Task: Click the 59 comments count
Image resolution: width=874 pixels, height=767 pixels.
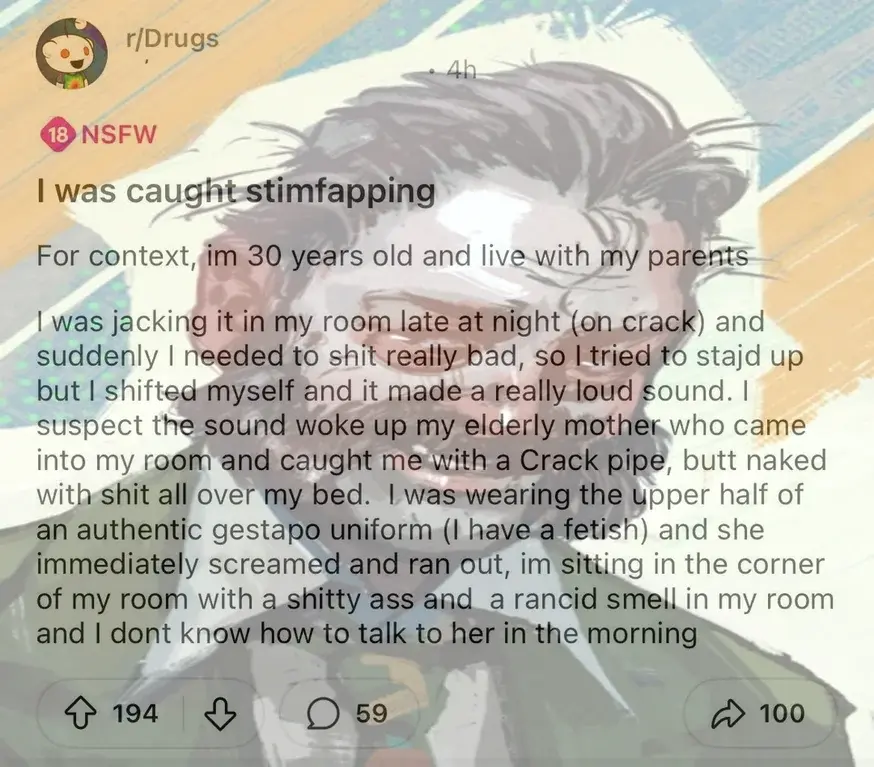Action: tap(371, 713)
